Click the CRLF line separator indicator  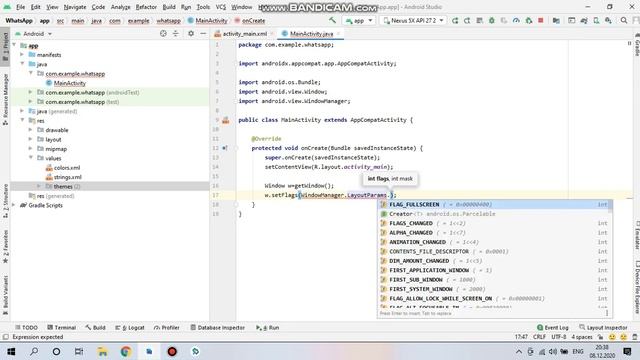[539, 337]
